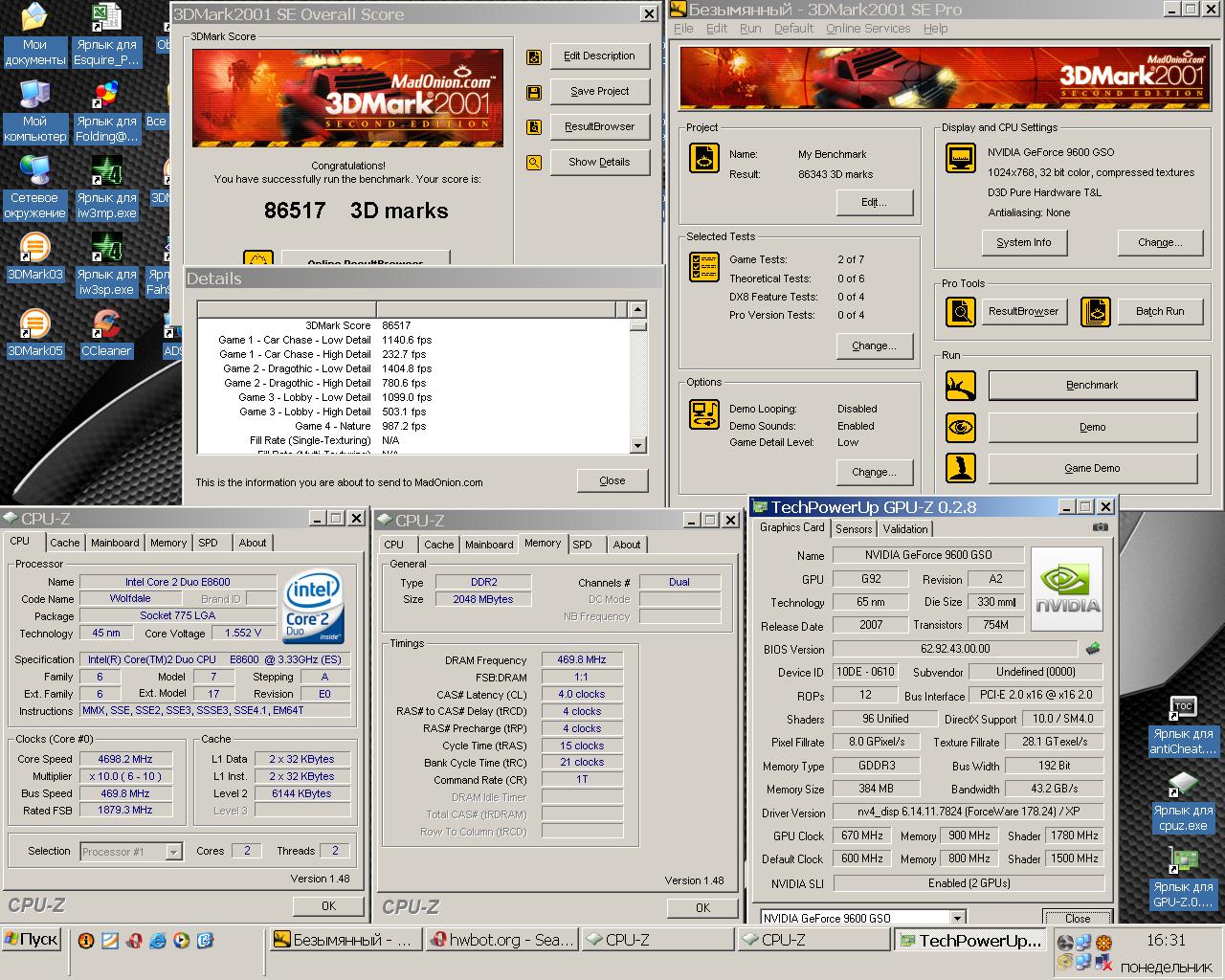
Task: Switch to the Validation tab in GPU-Z
Action: 905,529
